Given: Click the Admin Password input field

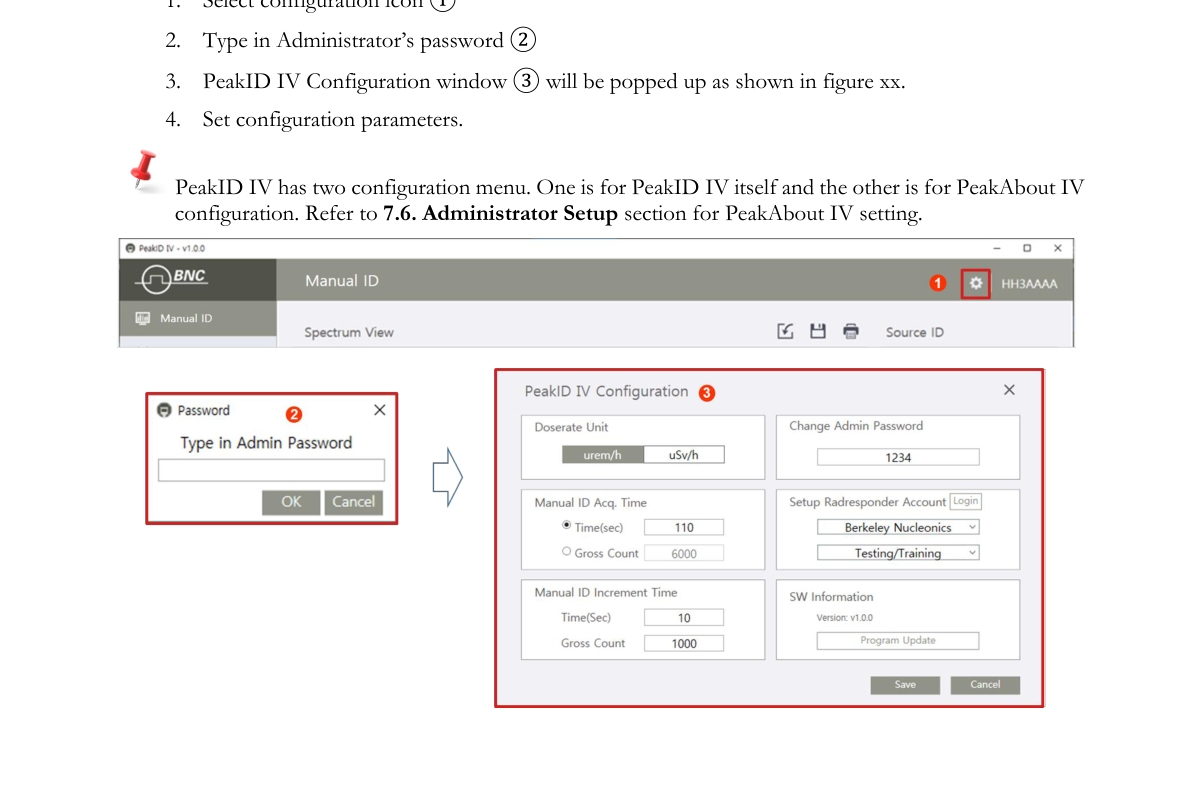Looking at the screenshot, I should coord(271,470).
